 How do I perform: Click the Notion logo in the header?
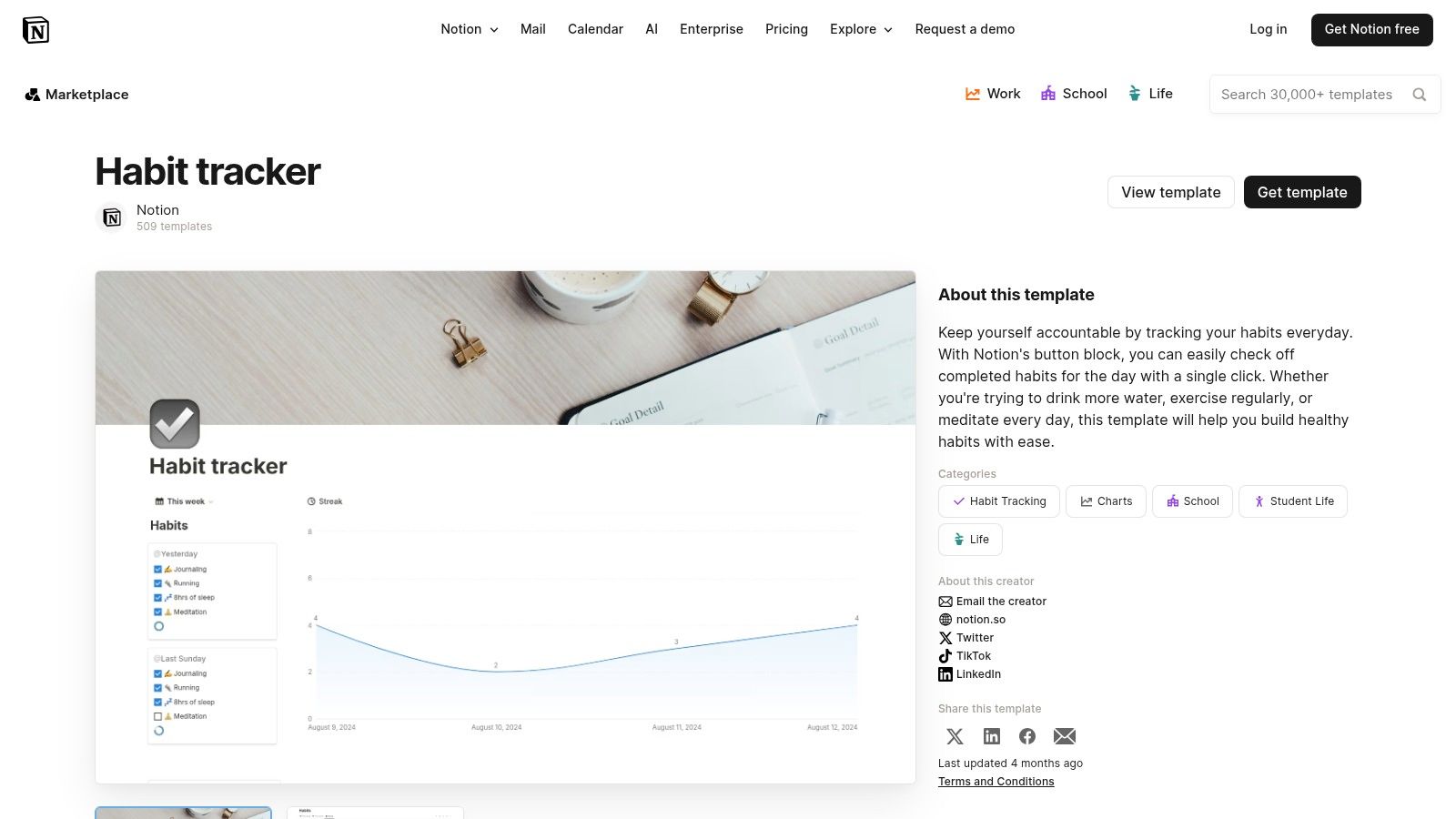(x=35, y=30)
